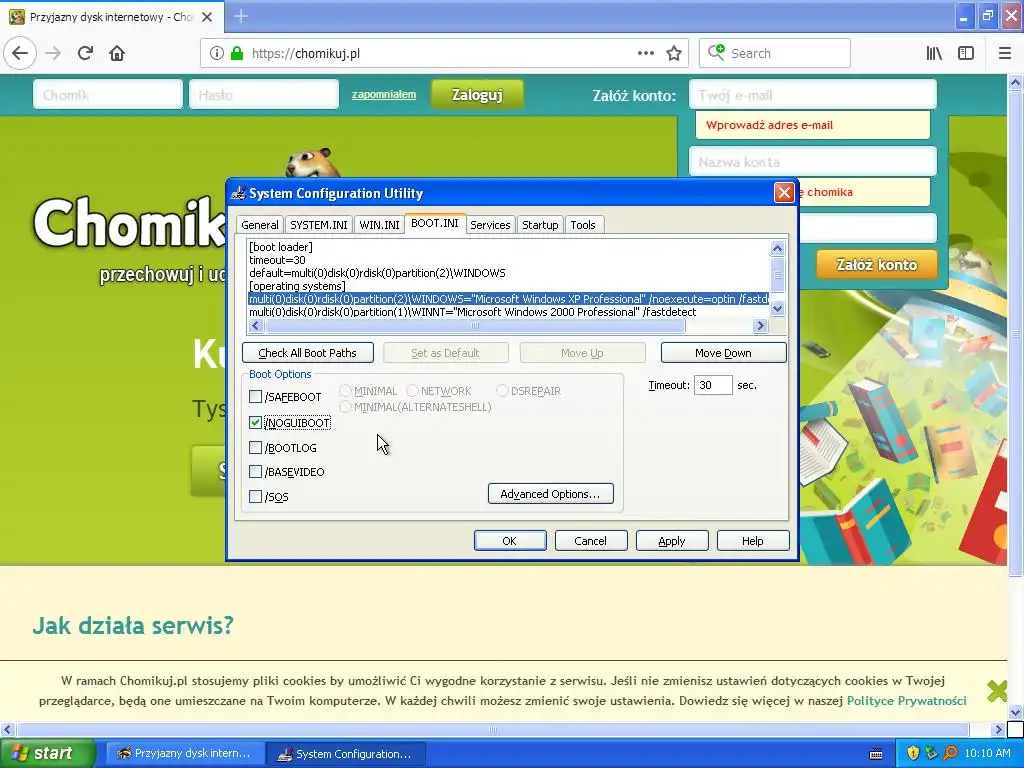Click the green Zaloguj button
The height and width of the screenshot is (768, 1024).
(477, 95)
